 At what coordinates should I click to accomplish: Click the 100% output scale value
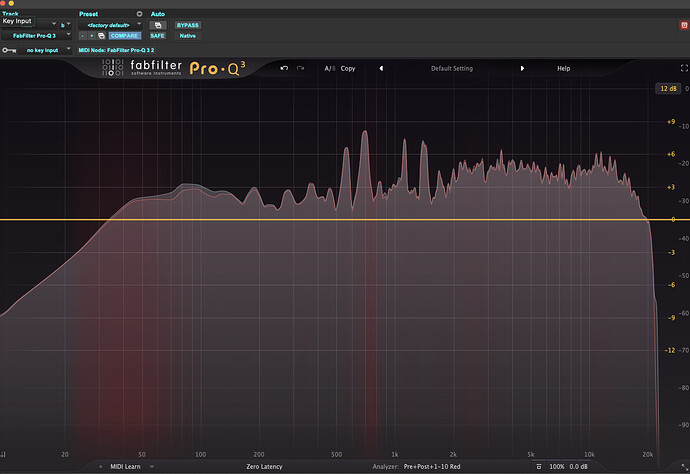pos(557,467)
